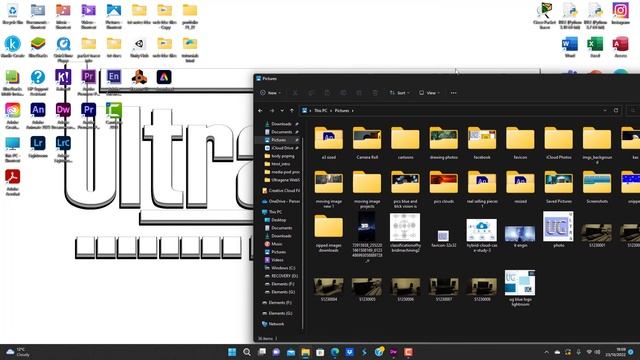Viewport: 640px width, 360px height.
Task: Launch Excel from the desktop
Action: pyautogui.click(x=595, y=47)
